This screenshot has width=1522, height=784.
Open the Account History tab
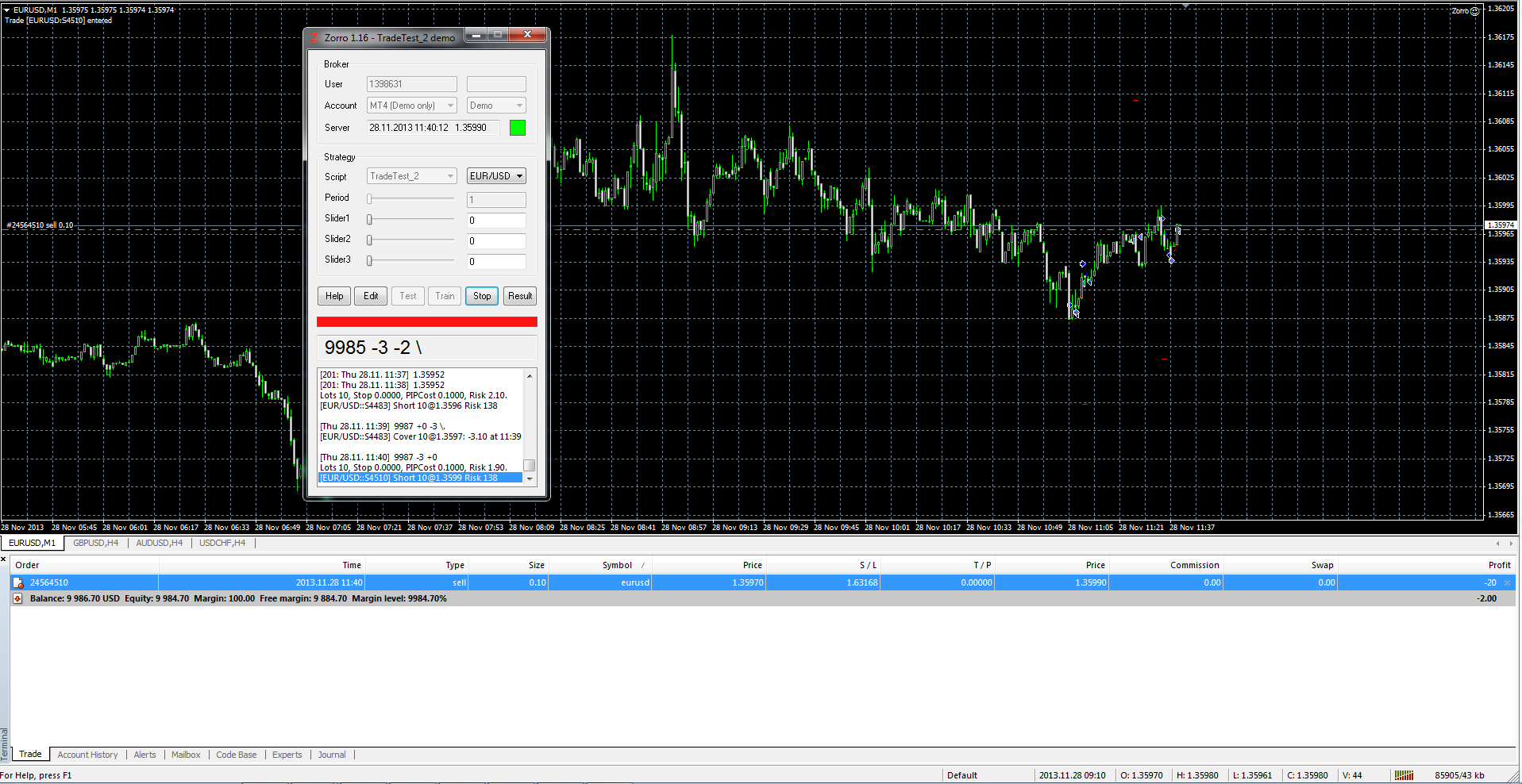coord(87,755)
